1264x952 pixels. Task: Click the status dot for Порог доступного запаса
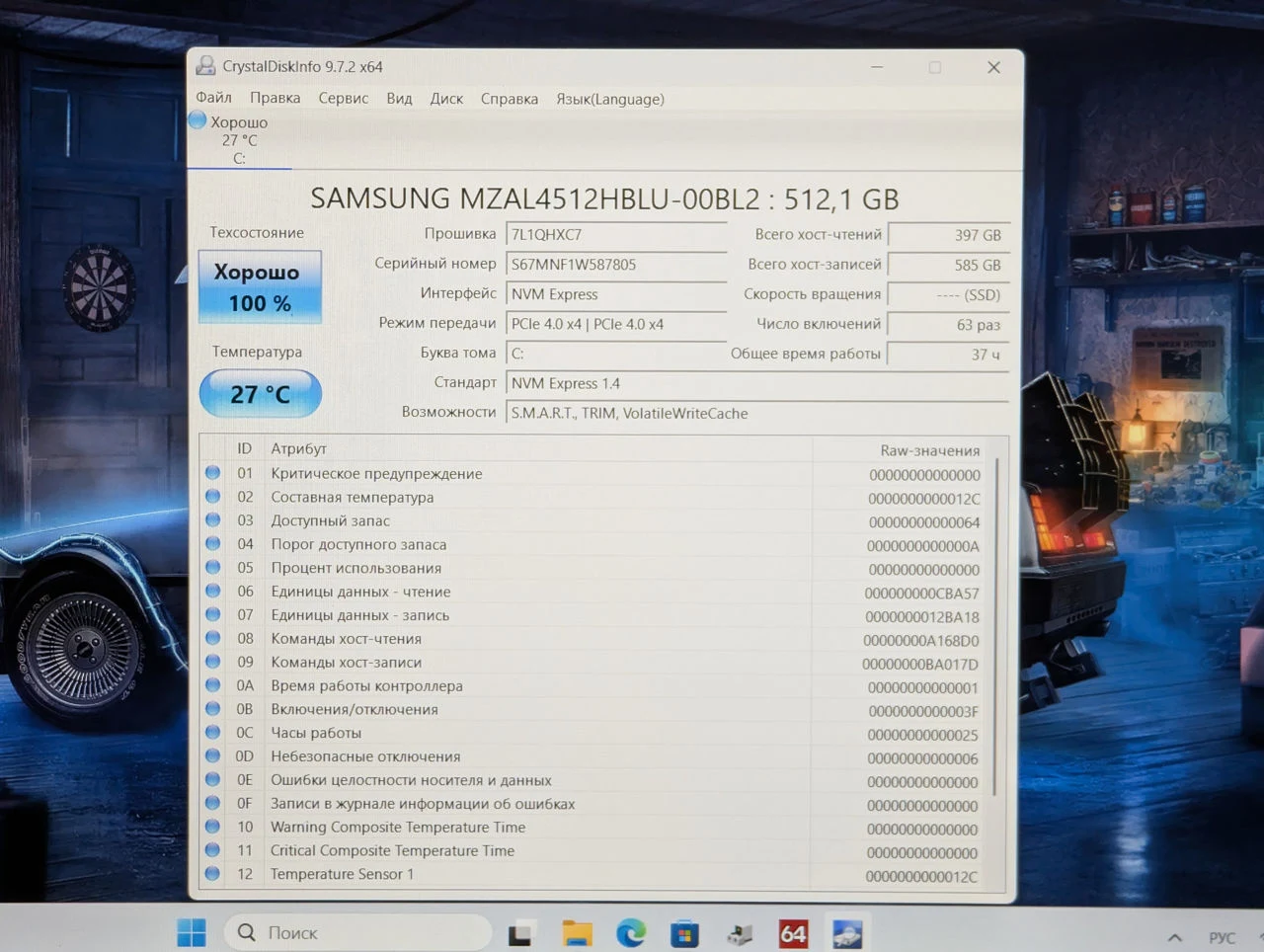tap(212, 543)
